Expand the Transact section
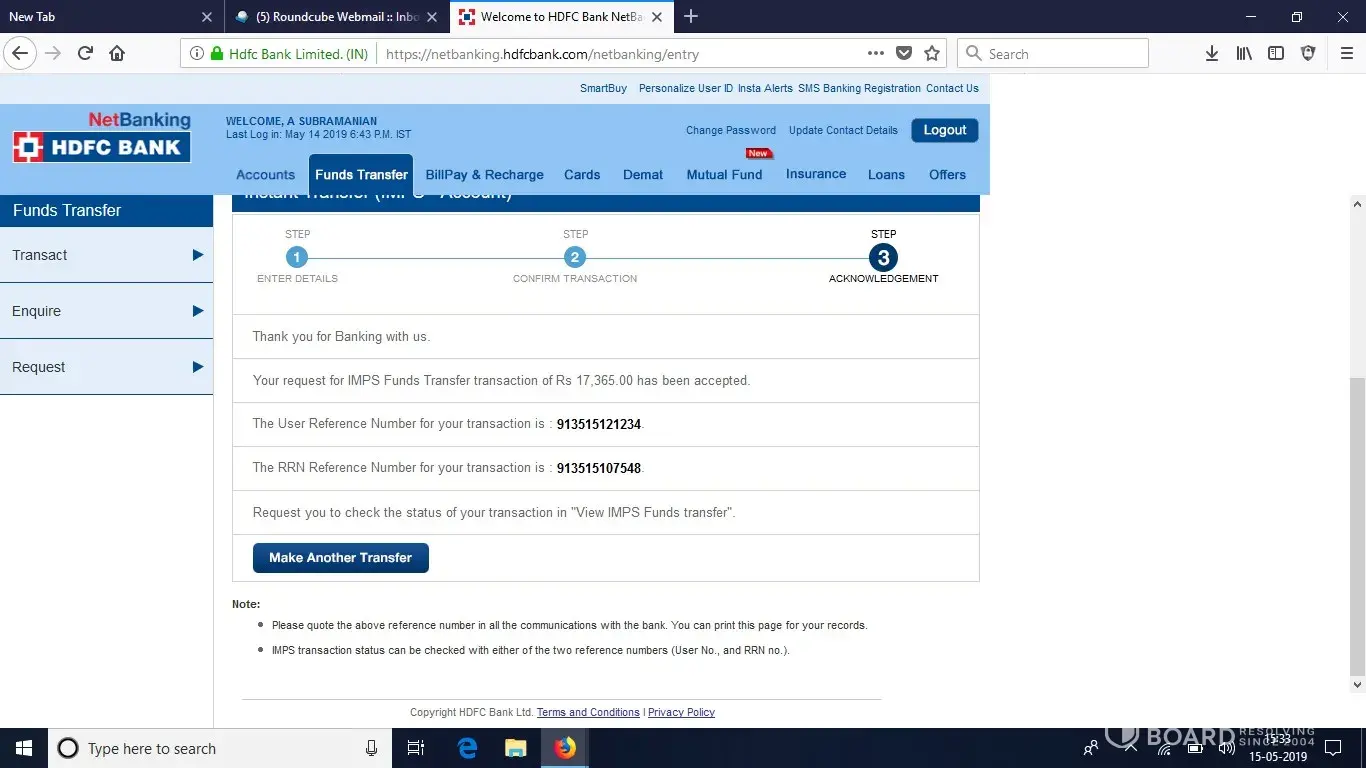The height and width of the screenshot is (768, 1366). pyautogui.click(x=106, y=255)
